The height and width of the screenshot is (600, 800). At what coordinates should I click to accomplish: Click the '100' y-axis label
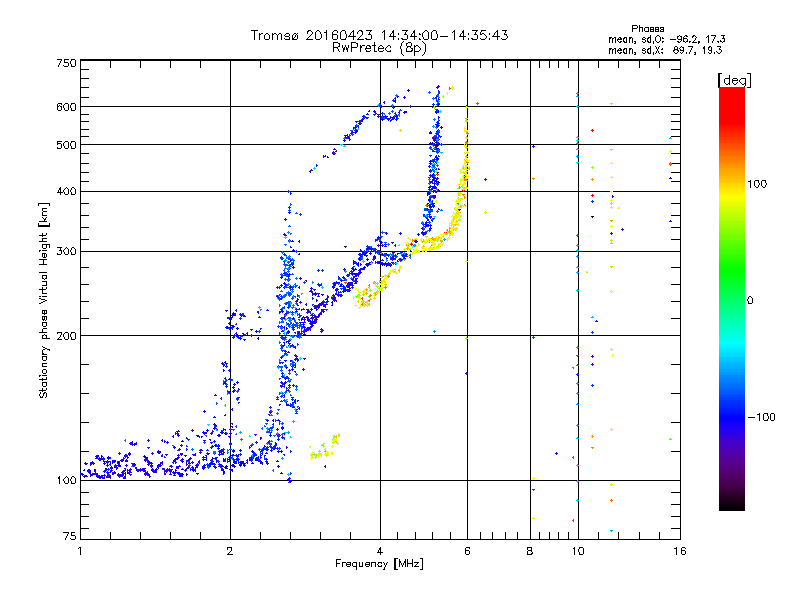66,480
